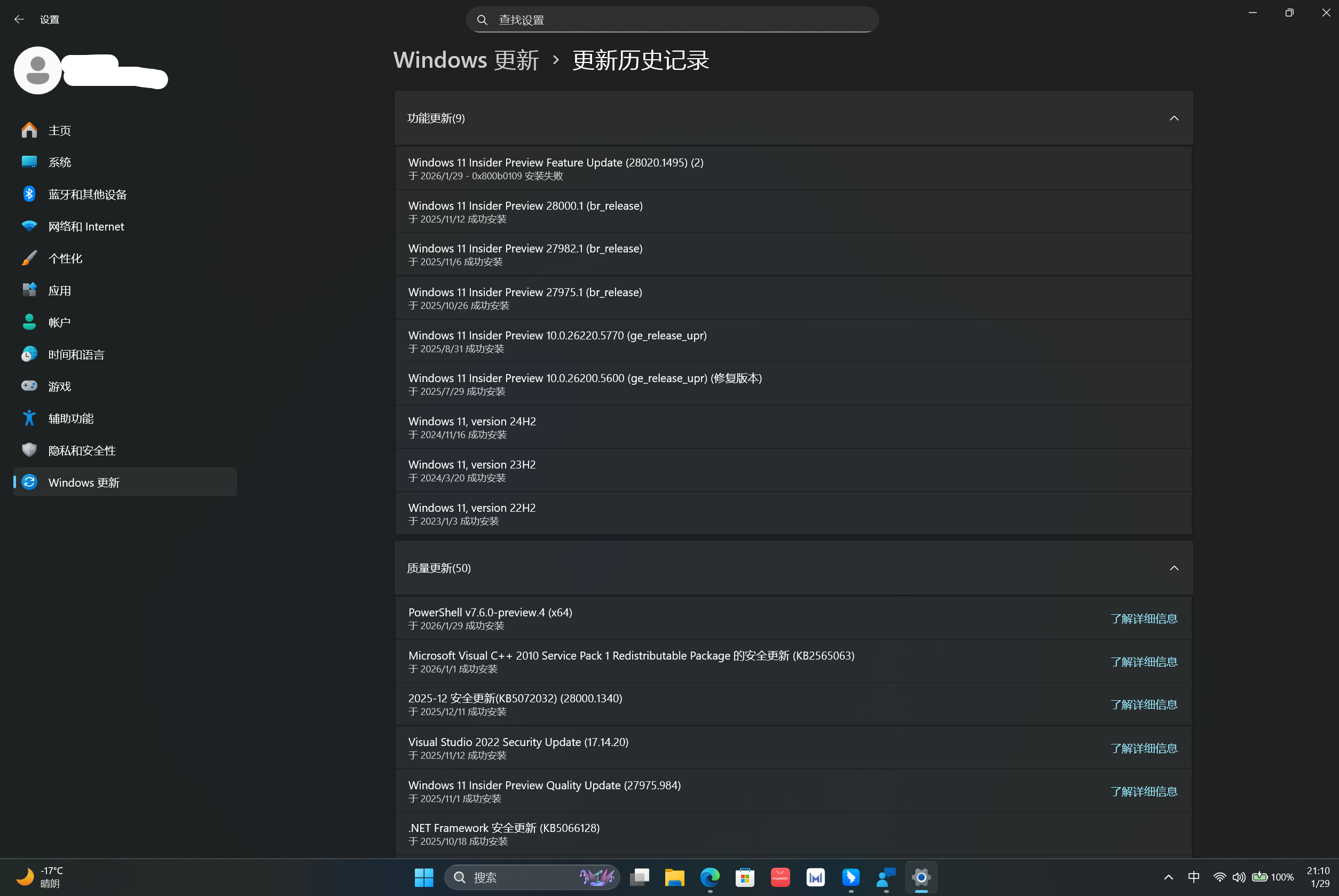Focus the 查找设置 search field
The image size is (1339, 896).
point(672,19)
